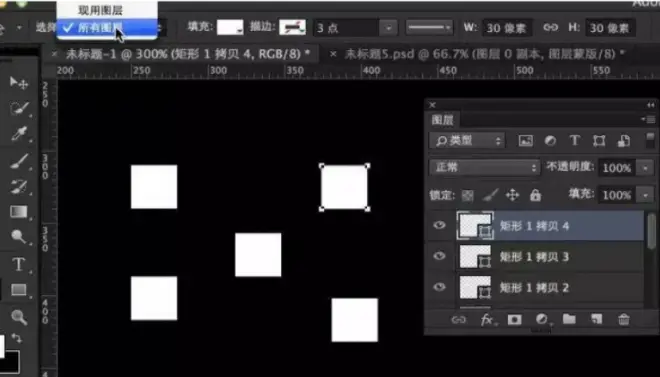
Task: Filter layers by smart objects icon
Action: [x=624, y=141]
